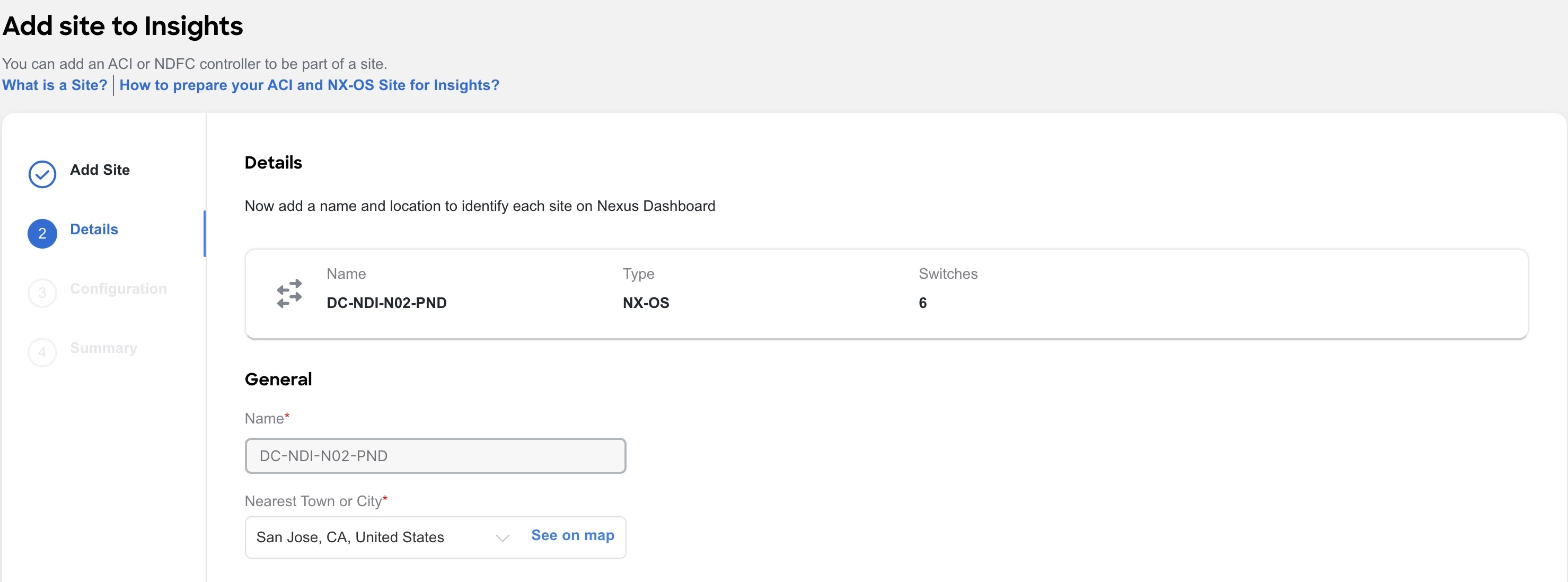Open the 'What is a Site?' link

[55, 85]
